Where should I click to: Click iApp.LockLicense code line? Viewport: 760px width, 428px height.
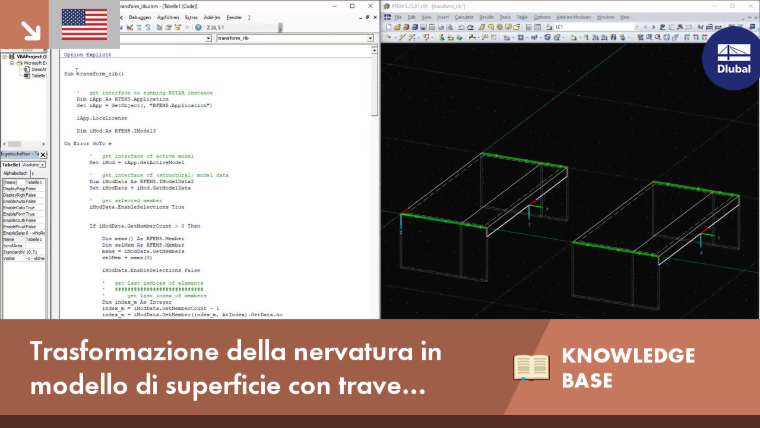(x=102, y=118)
